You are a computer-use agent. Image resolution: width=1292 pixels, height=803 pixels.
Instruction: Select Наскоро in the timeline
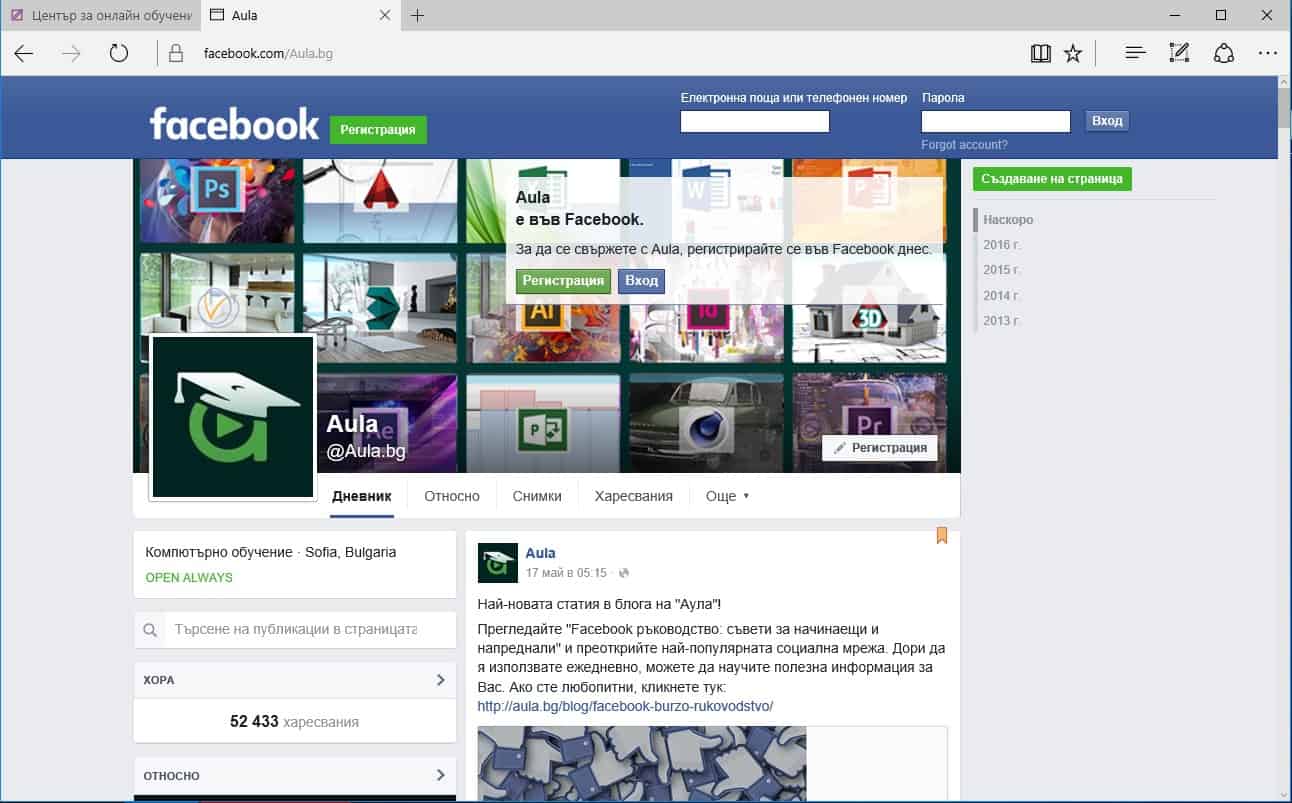click(1008, 219)
